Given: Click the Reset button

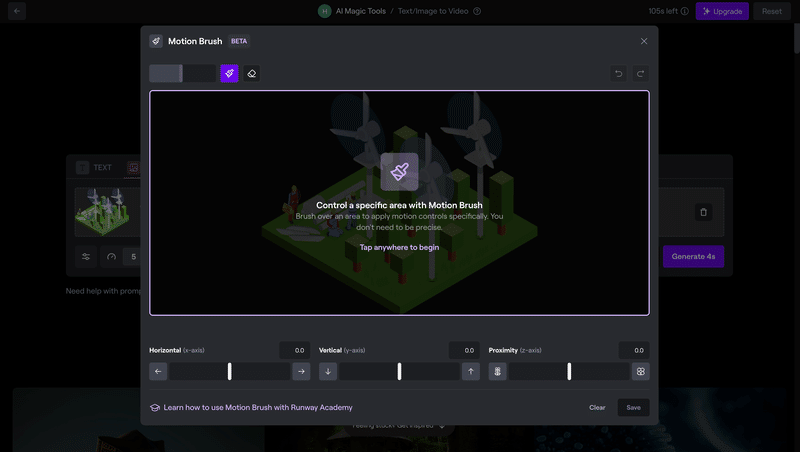Looking at the screenshot, I should point(771,11).
